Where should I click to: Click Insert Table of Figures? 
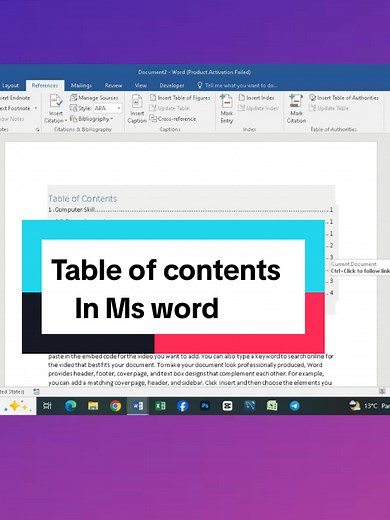(x=180, y=98)
